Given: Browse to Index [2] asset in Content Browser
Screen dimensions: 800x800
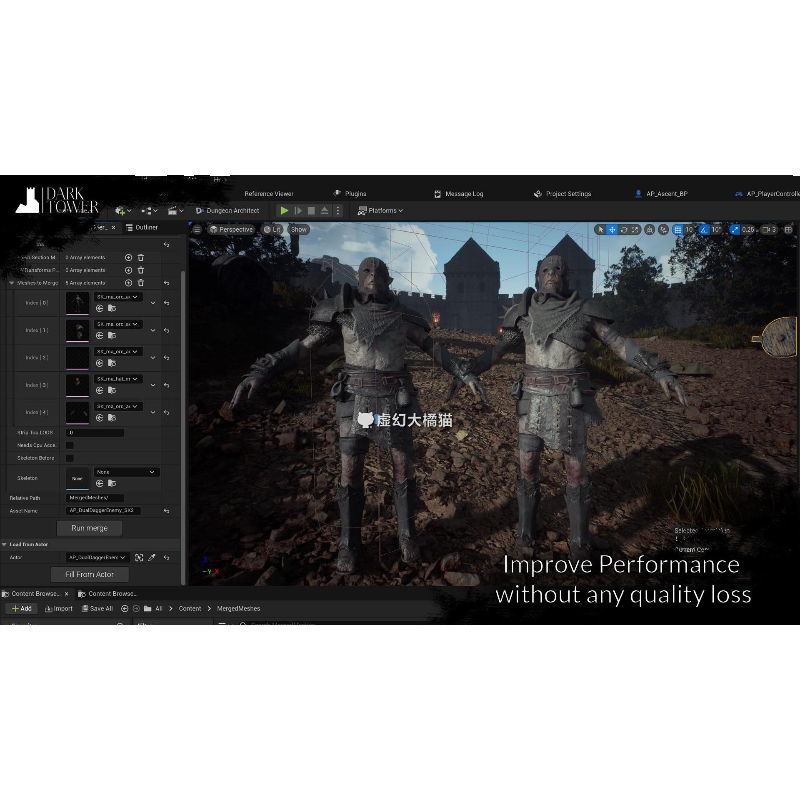Looking at the screenshot, I should [x=112, y=363].
